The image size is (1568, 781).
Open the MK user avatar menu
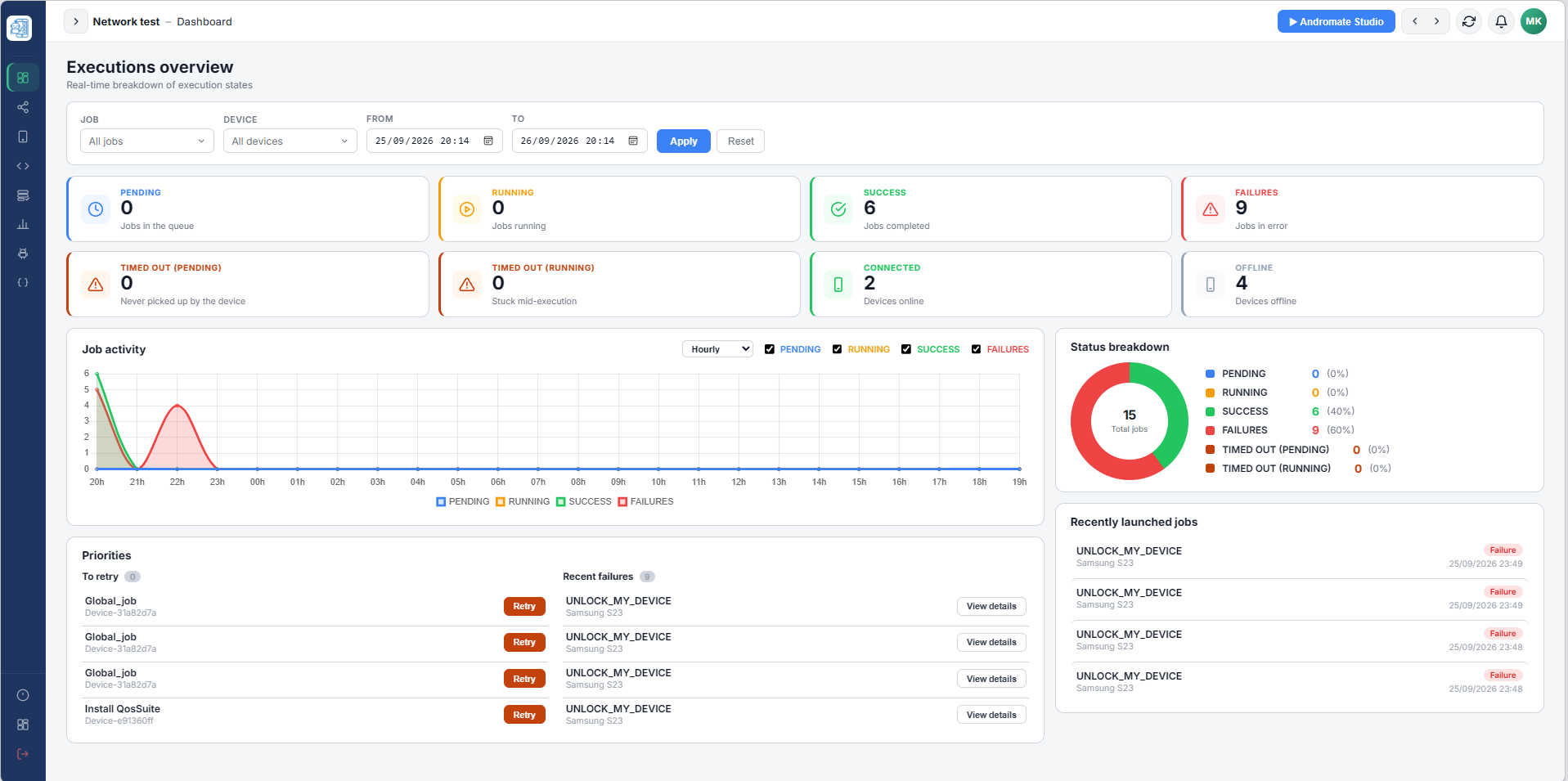click(x=1534, y=21)
